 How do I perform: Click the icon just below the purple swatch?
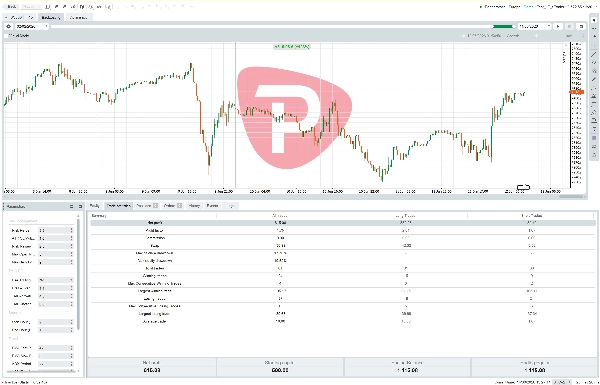(594, 146)
